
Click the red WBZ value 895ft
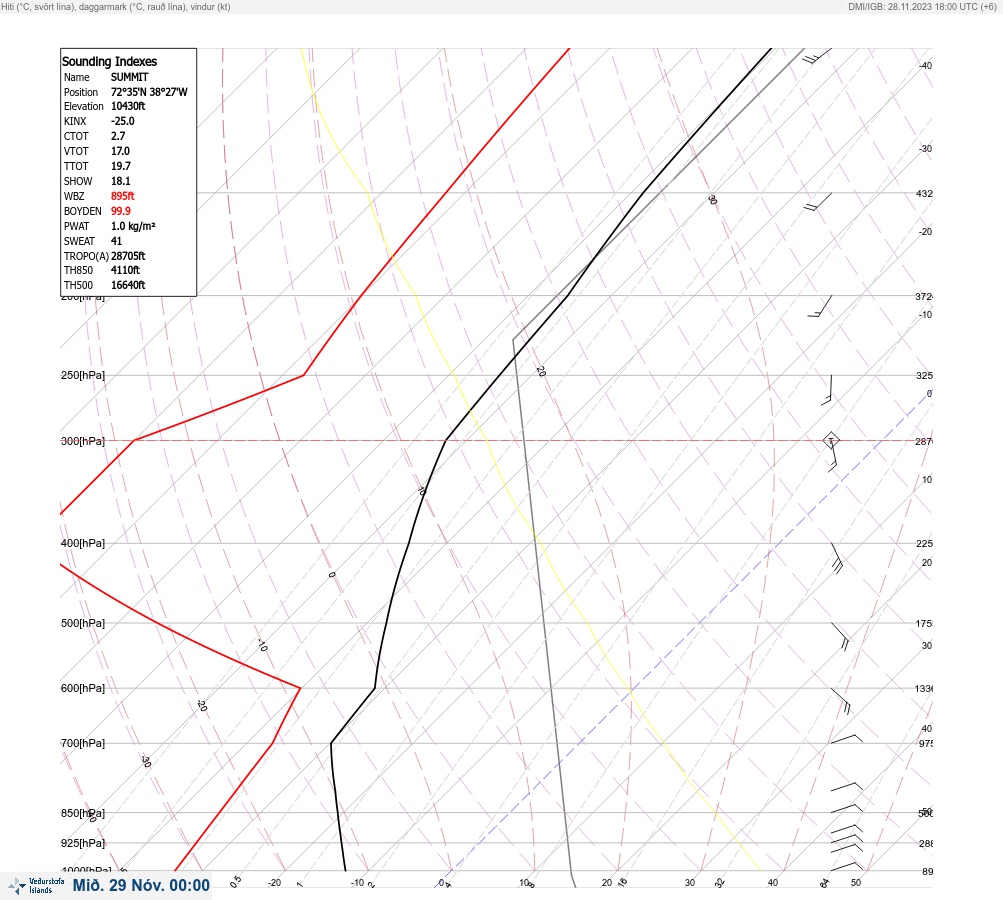[123, 196]
